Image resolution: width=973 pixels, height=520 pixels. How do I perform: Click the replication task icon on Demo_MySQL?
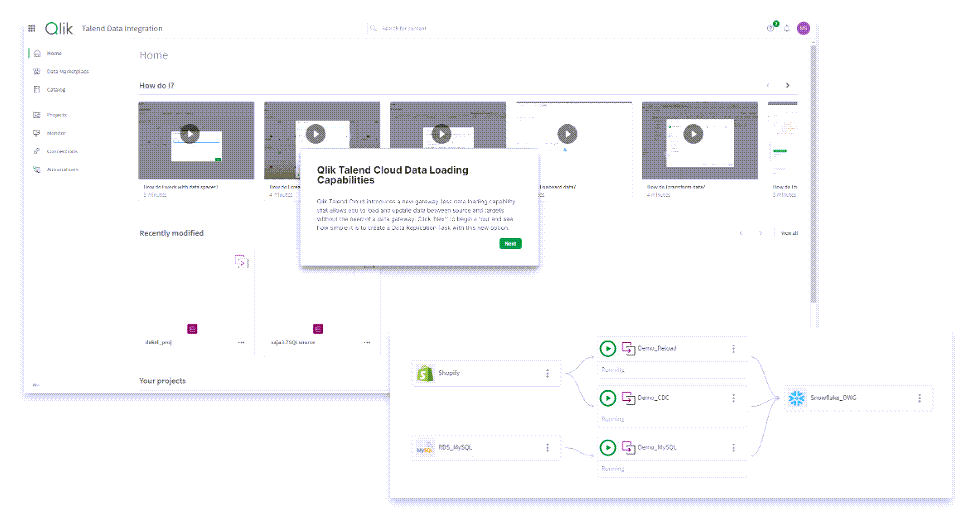[x=628, y=447]
